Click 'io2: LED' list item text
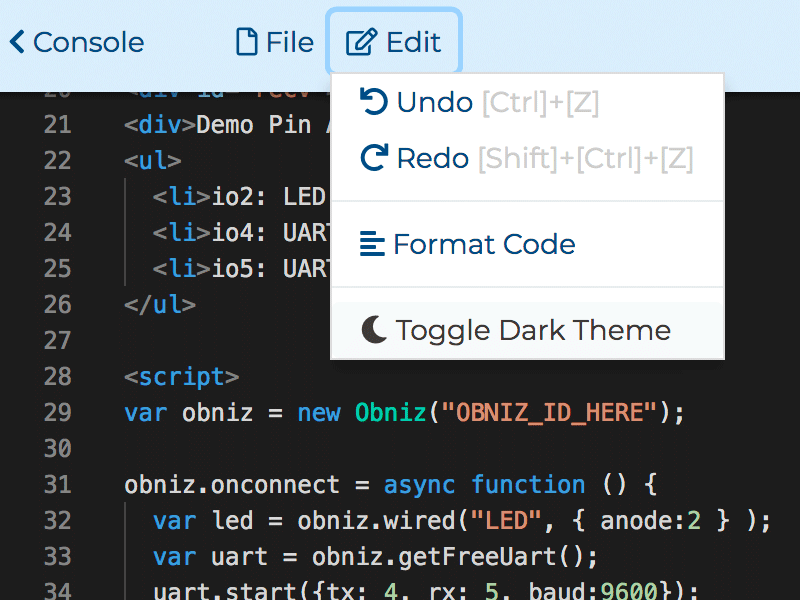This screenshot has width=800, height=600. click(268, 197)
